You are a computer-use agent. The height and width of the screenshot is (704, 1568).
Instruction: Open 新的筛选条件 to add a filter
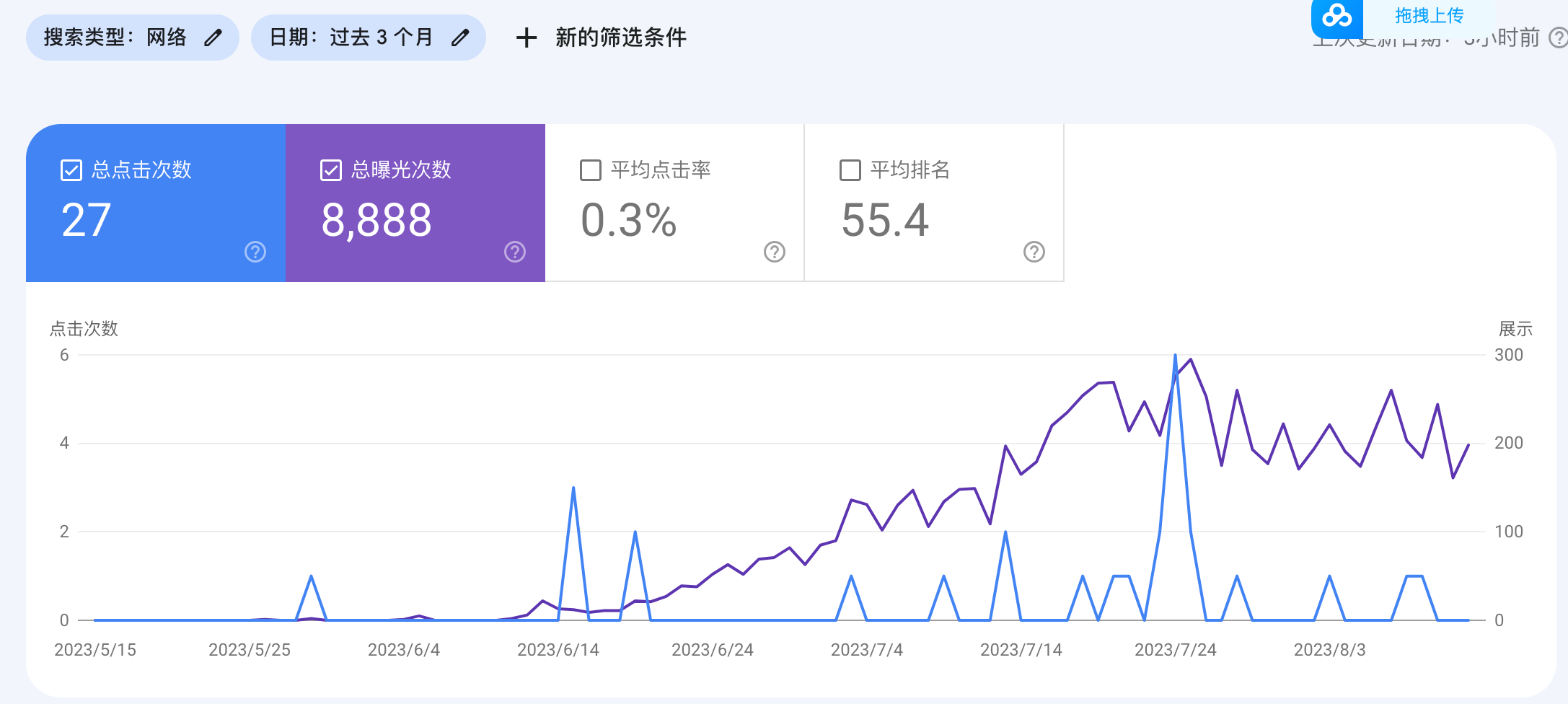pyautogui.click(x=619, y=37)
